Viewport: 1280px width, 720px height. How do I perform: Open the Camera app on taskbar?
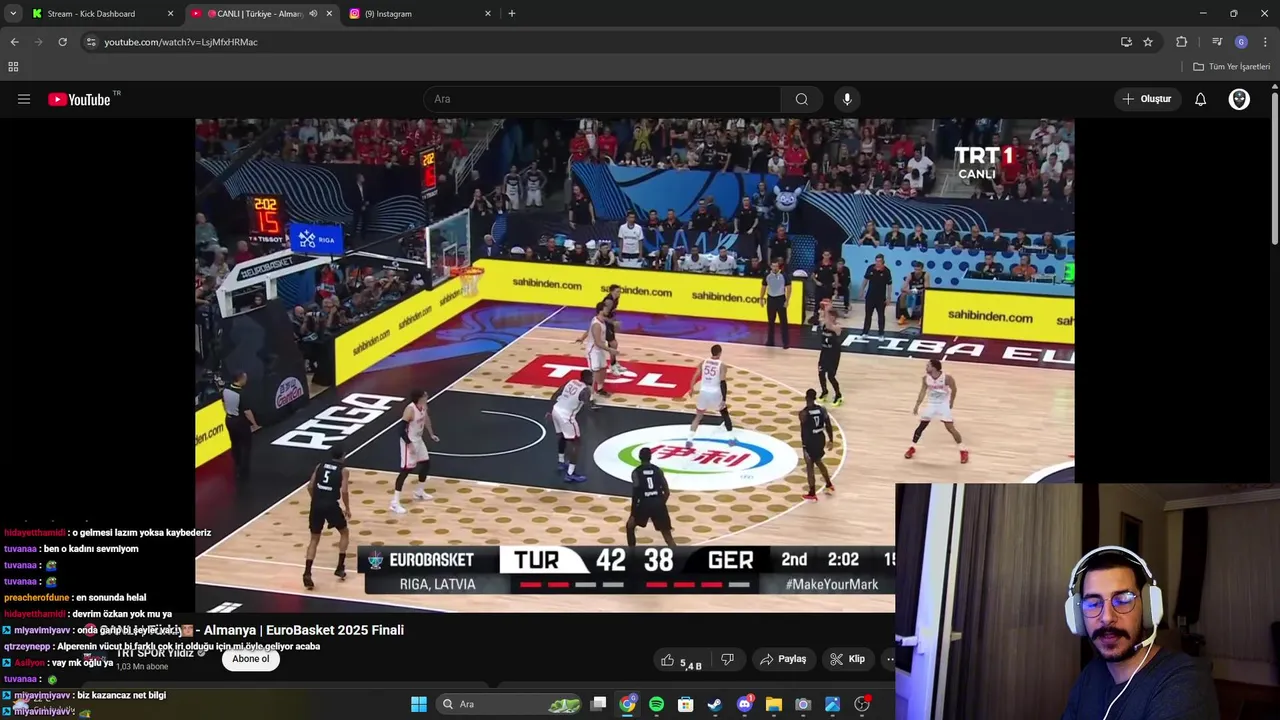(x=803, y=704)
